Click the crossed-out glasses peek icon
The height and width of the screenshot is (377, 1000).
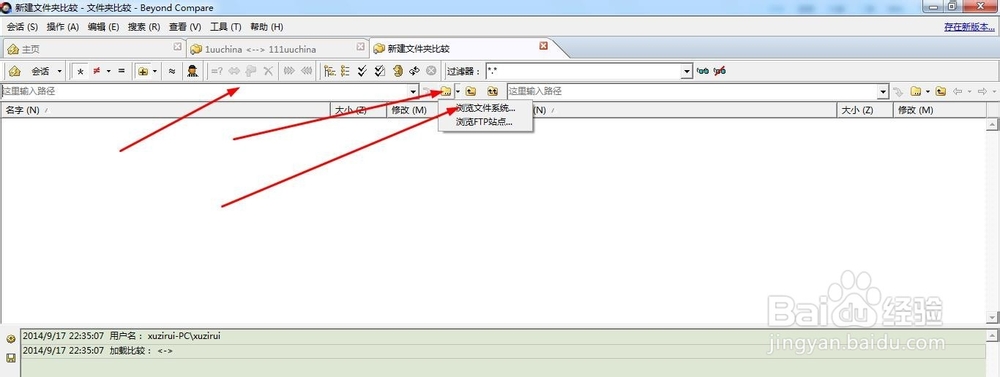[720, 71]
